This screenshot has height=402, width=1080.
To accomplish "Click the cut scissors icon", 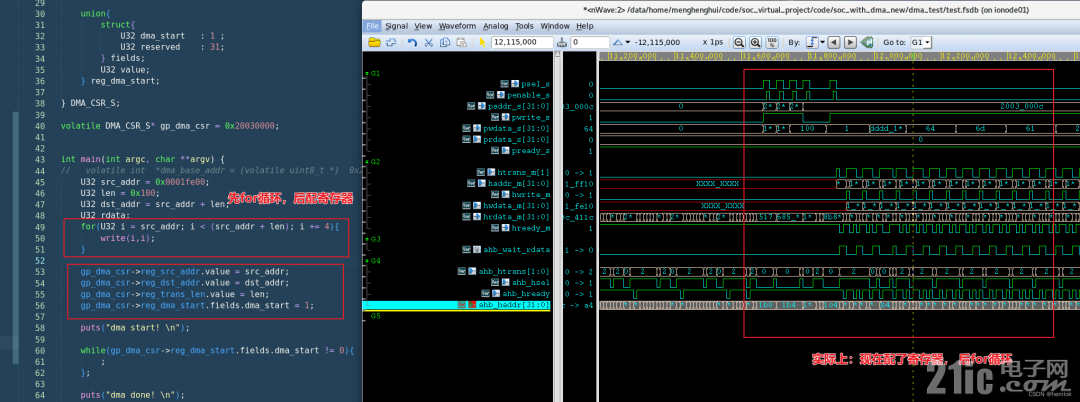I will click(428, 43).
